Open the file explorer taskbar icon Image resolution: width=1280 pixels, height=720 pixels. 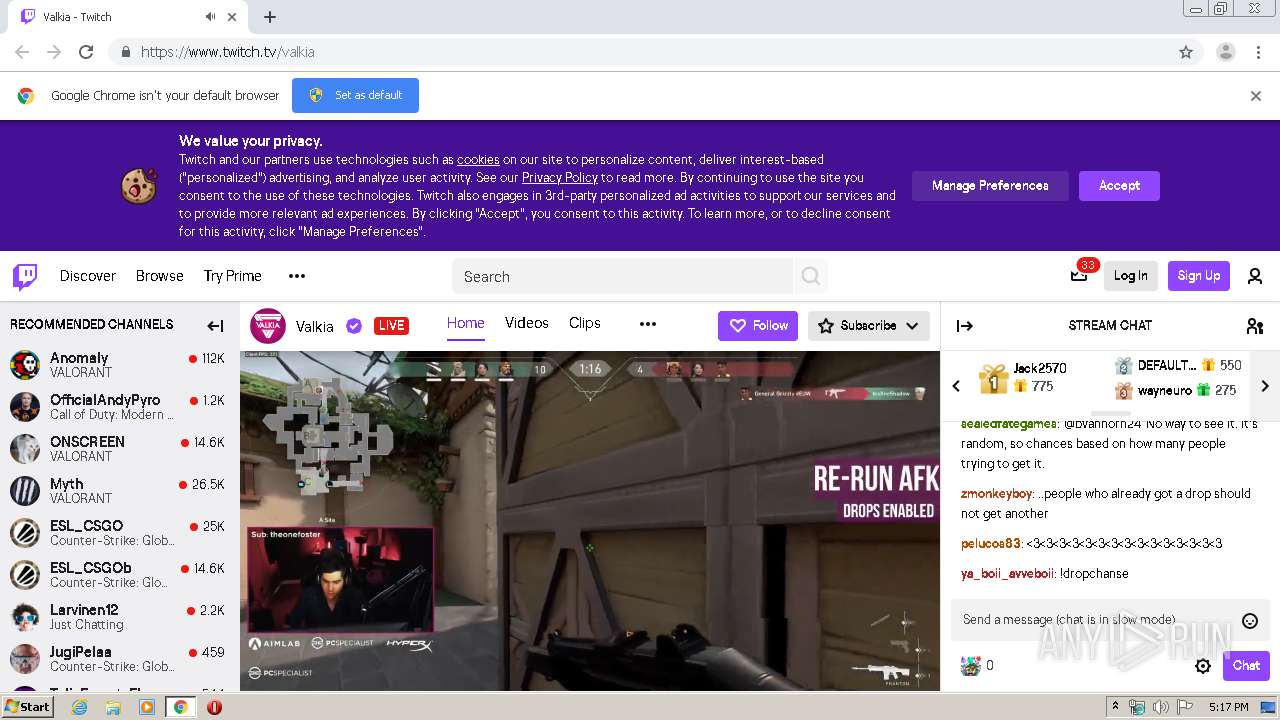(113, 707)
